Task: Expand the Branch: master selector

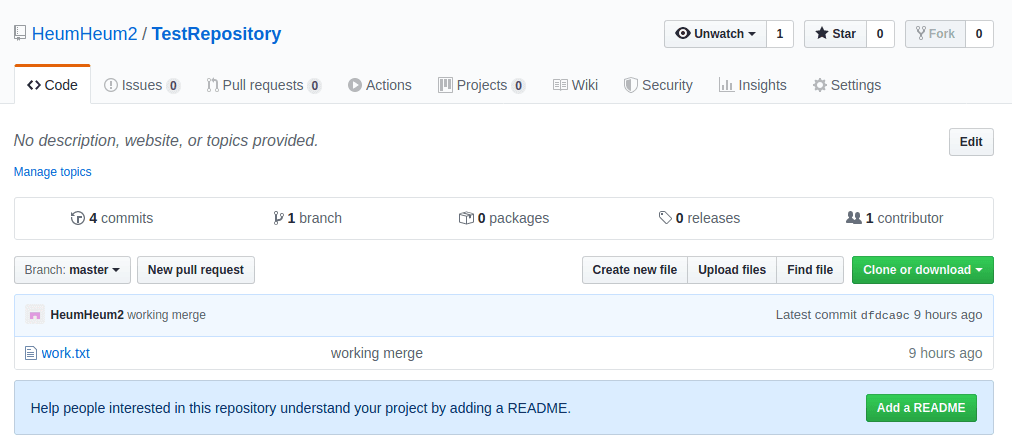Action: coord(72,270)
